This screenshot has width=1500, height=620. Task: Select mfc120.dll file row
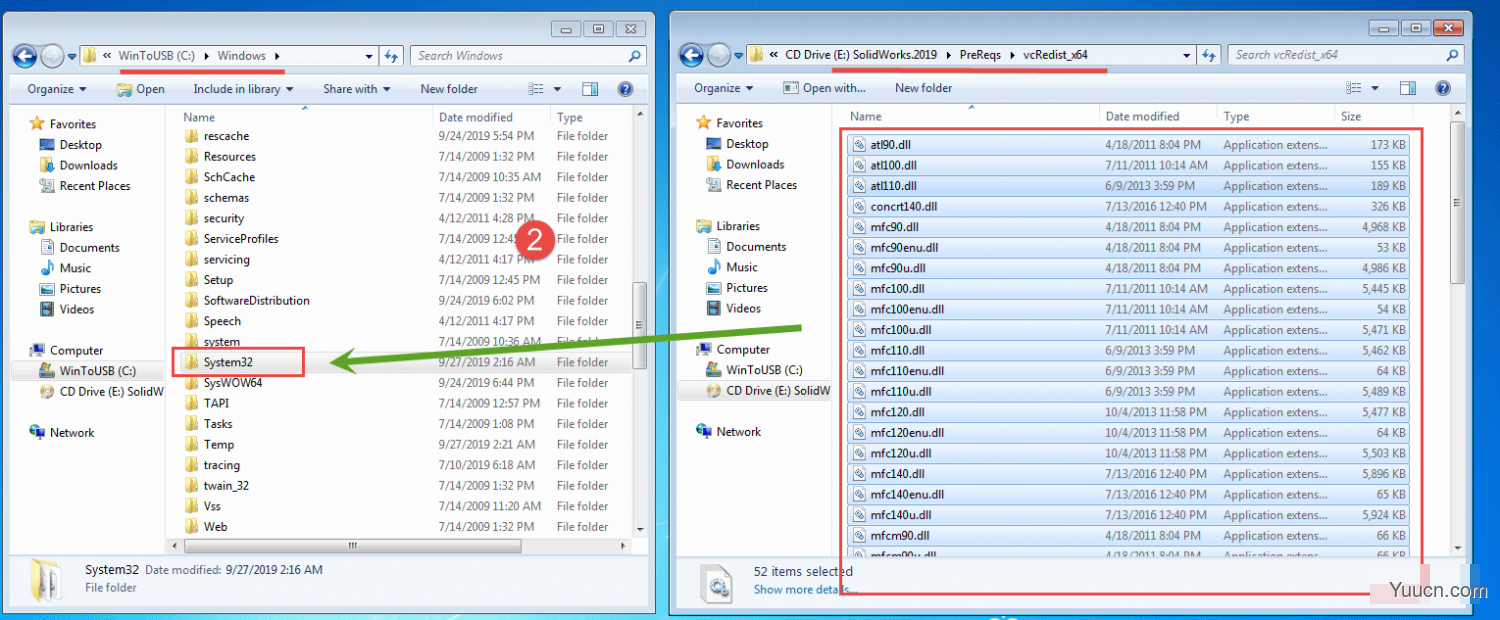click(1129, 412)
